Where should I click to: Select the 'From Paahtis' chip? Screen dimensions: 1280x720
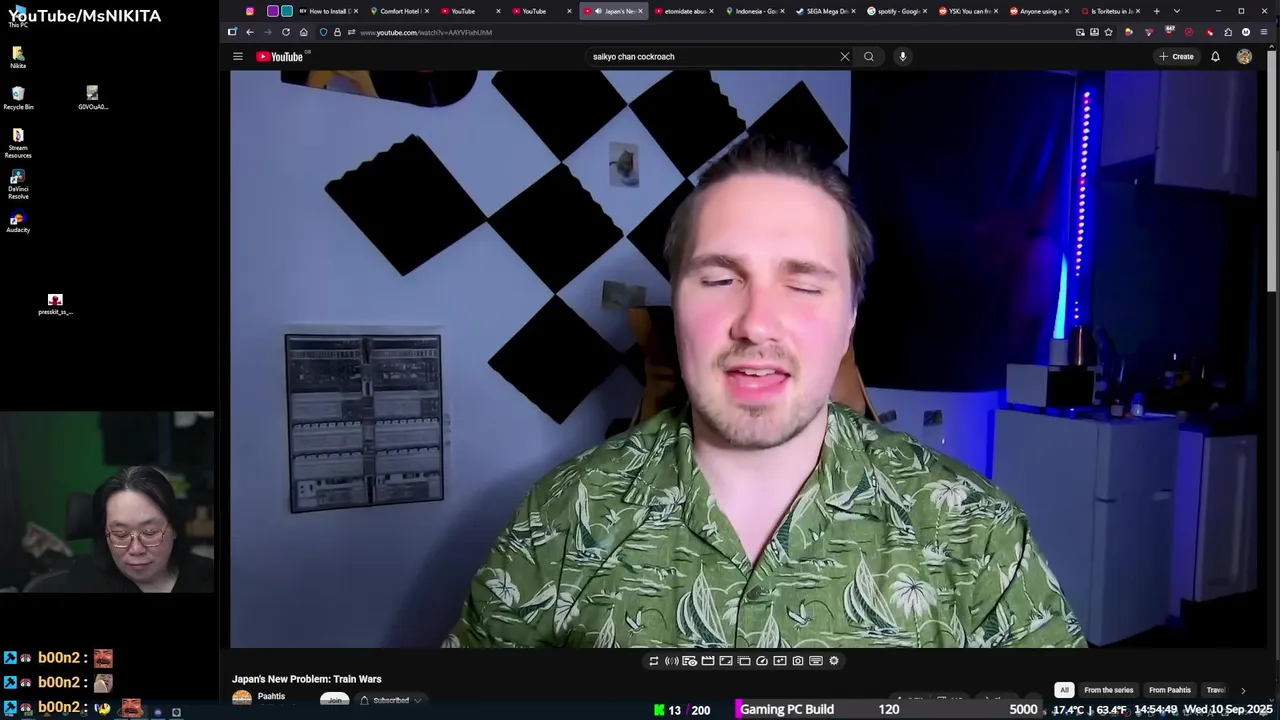(x=1170, y=690)
